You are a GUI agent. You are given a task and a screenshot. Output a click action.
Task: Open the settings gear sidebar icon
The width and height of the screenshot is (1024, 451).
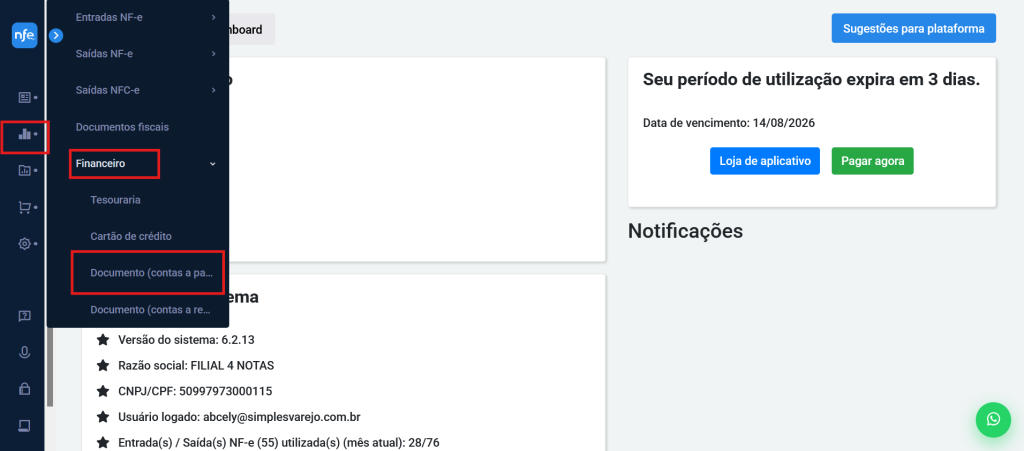tap(24, 243)
